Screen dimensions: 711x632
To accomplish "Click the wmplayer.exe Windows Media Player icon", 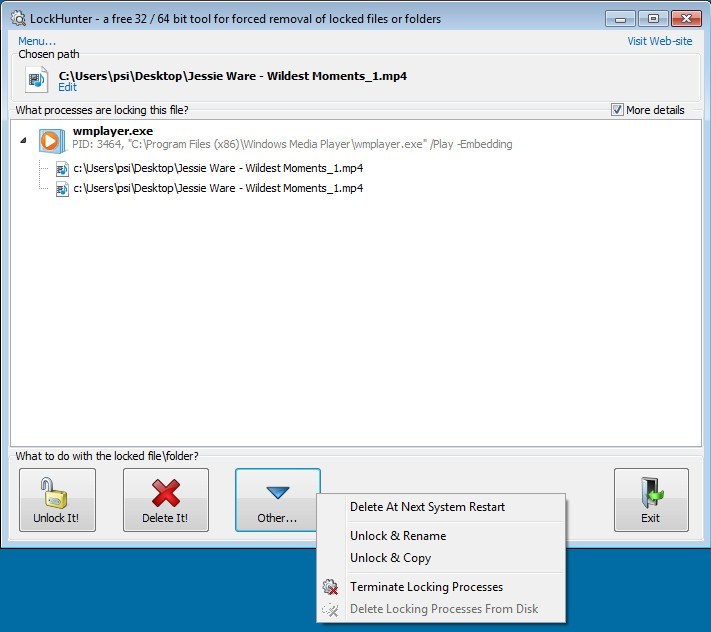I will 50,141.
